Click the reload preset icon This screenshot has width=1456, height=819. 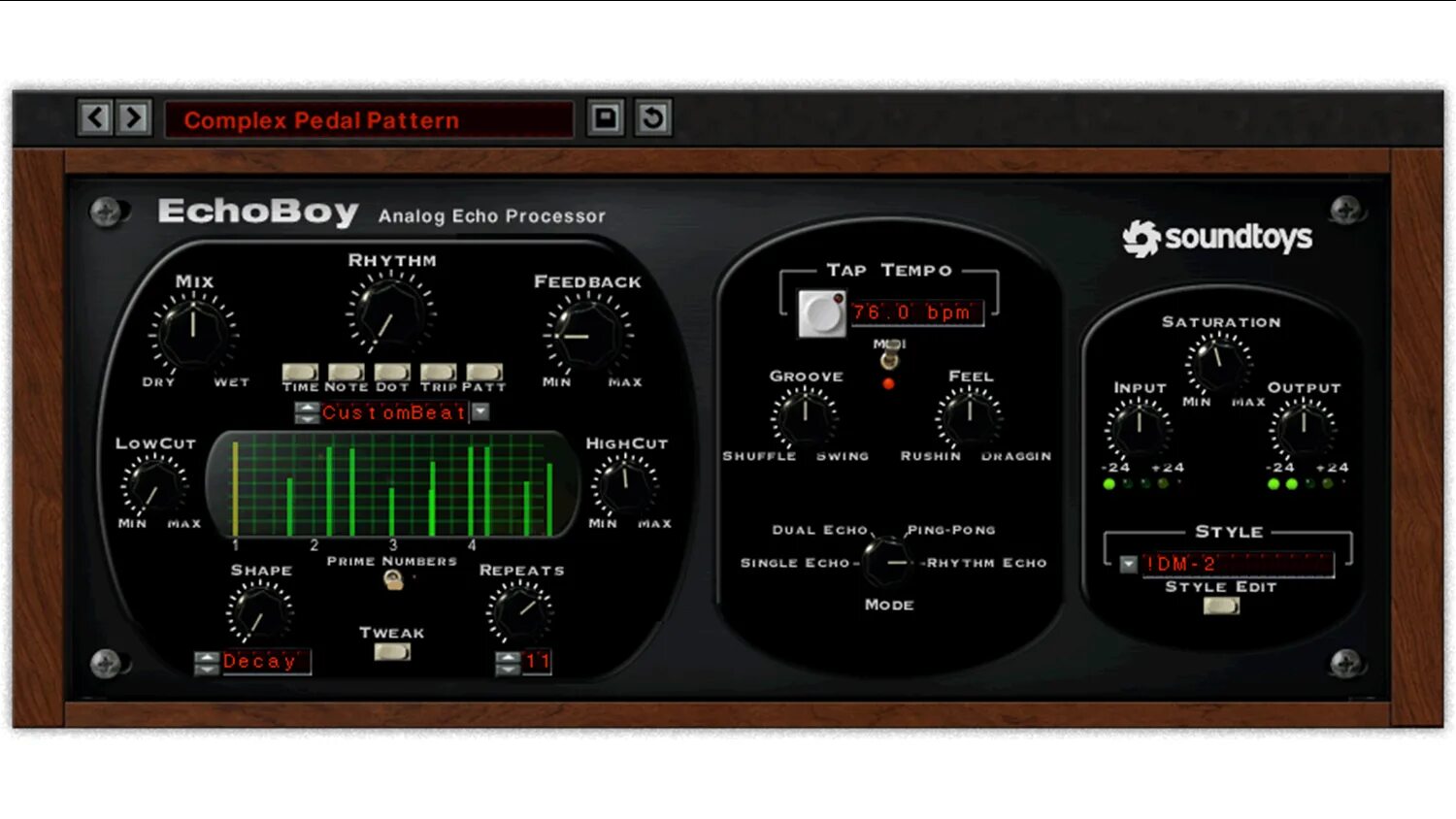pos(653,118)
